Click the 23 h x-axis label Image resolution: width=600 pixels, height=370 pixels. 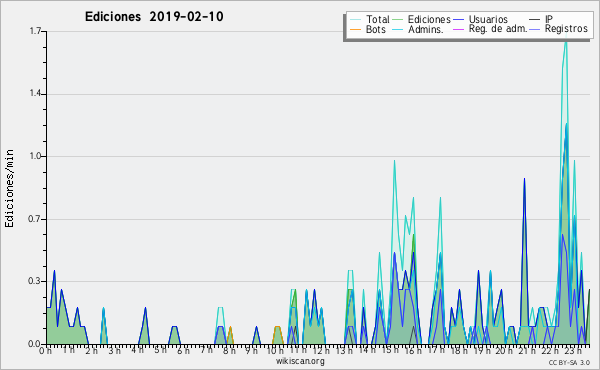pyautogui.click(x=573, y=350)
